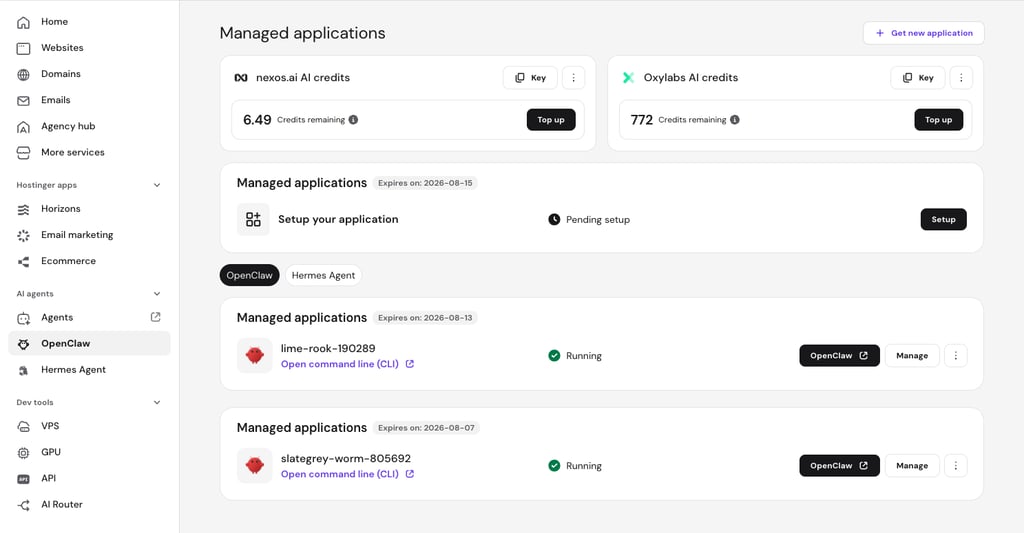The height and width of the screenshot is (533, 1024).
Task: Click the 'Setup your application' text
Action: coord(338,219)
